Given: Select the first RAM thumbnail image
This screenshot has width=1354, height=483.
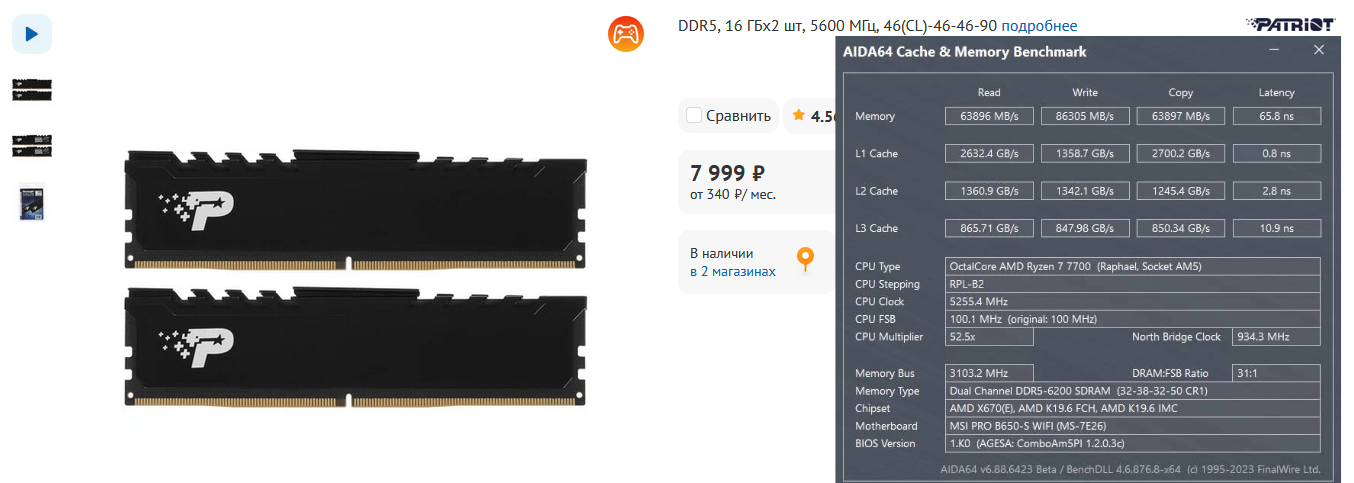Looking at the screenshot, I should (x=32, y=90).
